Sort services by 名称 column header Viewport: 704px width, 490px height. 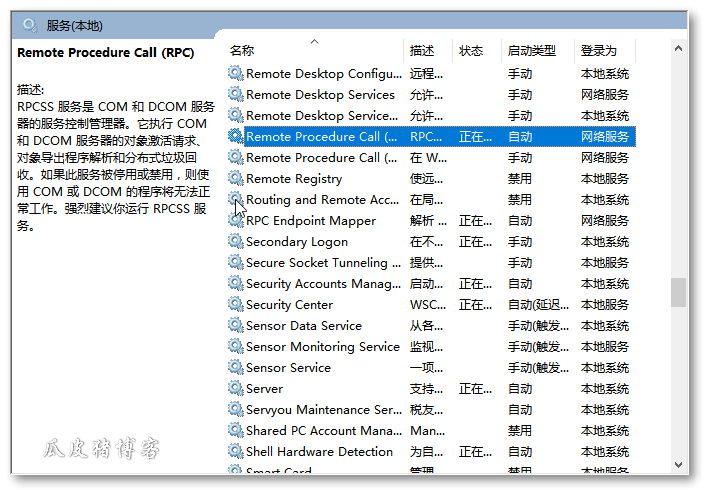242,51
